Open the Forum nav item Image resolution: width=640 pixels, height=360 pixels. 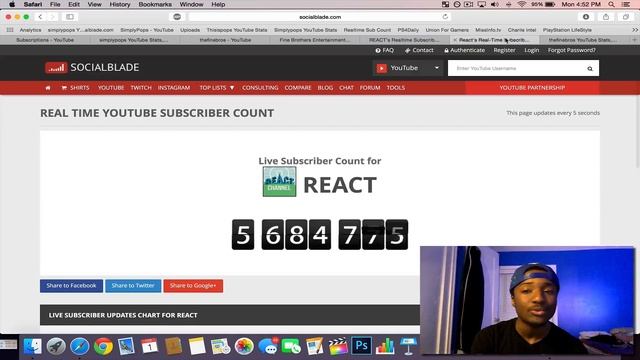[x=370, y=88]
